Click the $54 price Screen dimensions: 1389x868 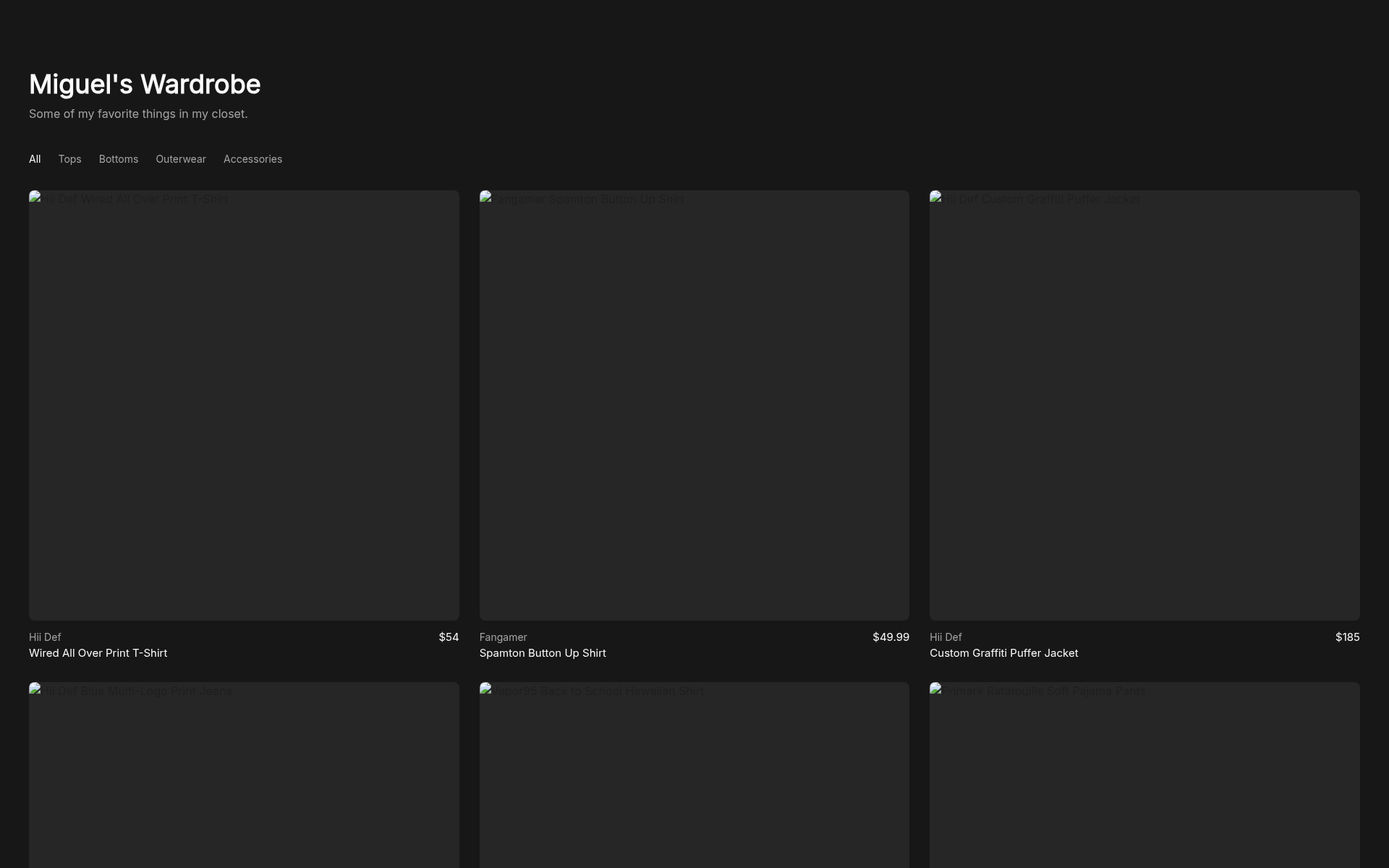[x=449, y=637]
